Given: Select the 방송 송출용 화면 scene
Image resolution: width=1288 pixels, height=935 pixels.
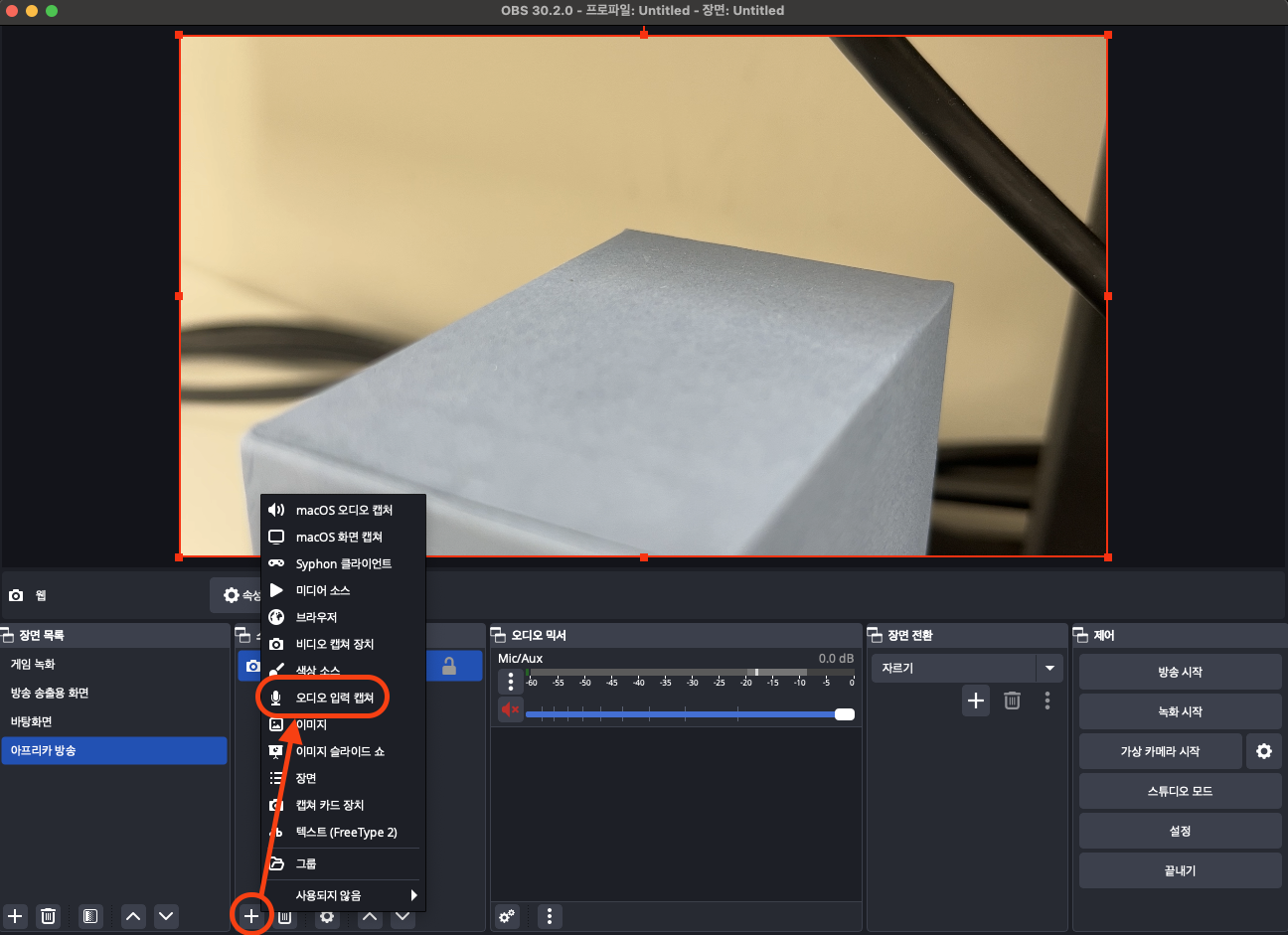Looking at the screenshot, I should click(114, 693).
